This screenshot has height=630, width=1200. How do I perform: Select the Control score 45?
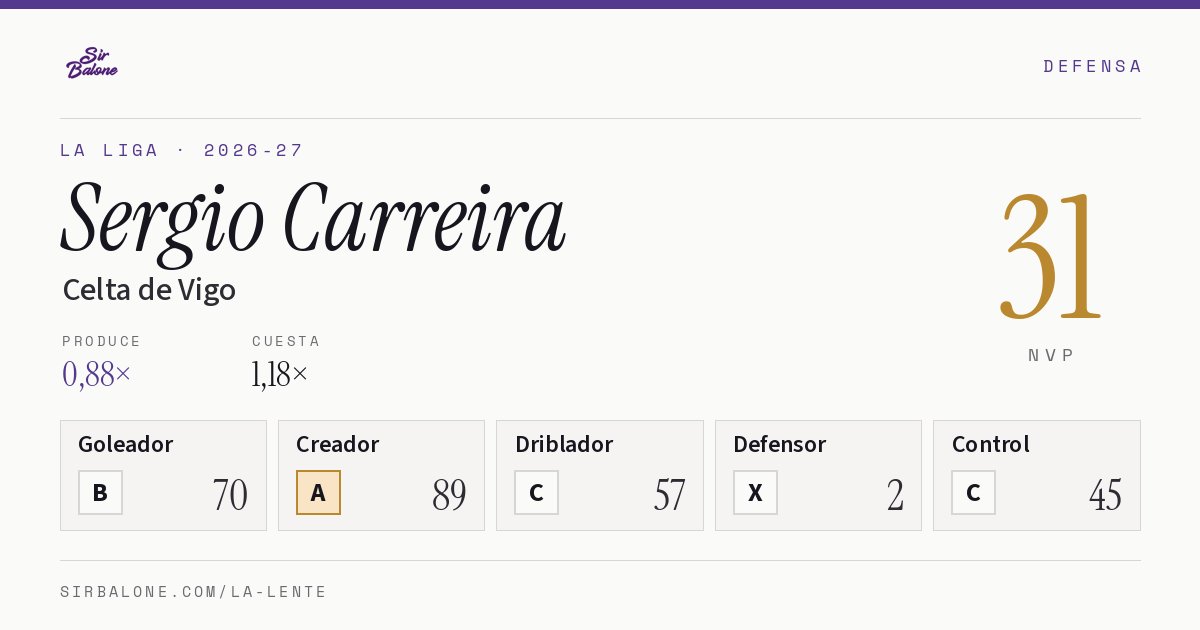tap(1105, 495)
